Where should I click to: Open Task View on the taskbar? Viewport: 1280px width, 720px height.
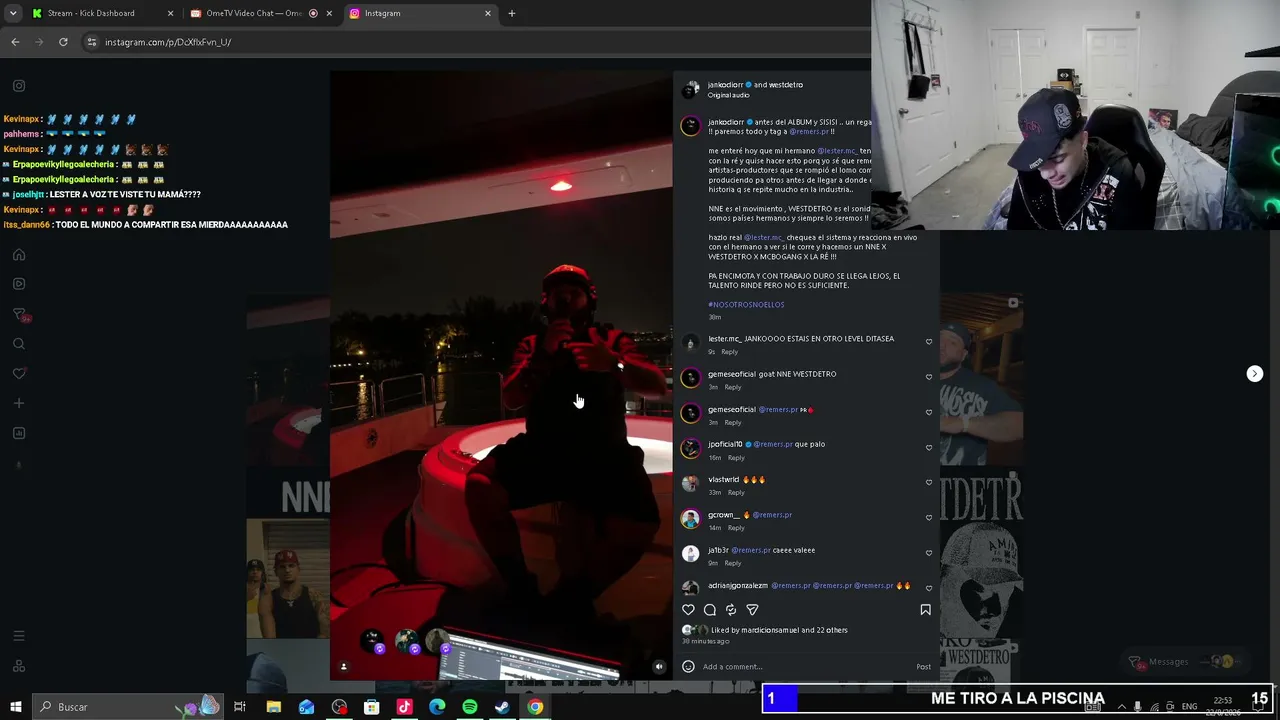[x=240, y=707]
